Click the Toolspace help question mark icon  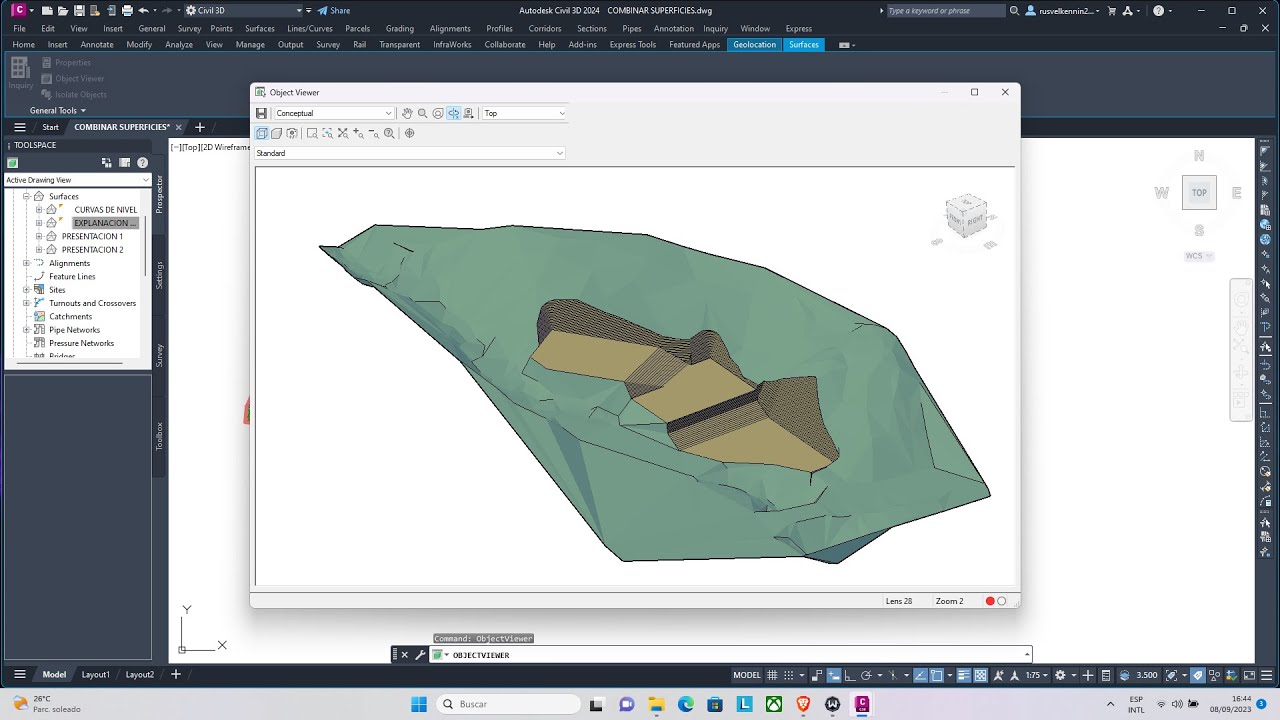pos(142,163)
